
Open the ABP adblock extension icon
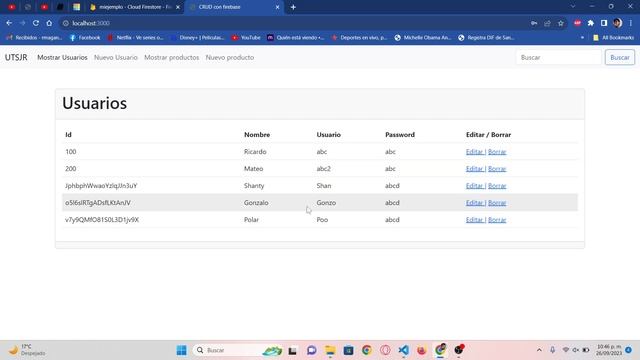[x=577, y=23]
